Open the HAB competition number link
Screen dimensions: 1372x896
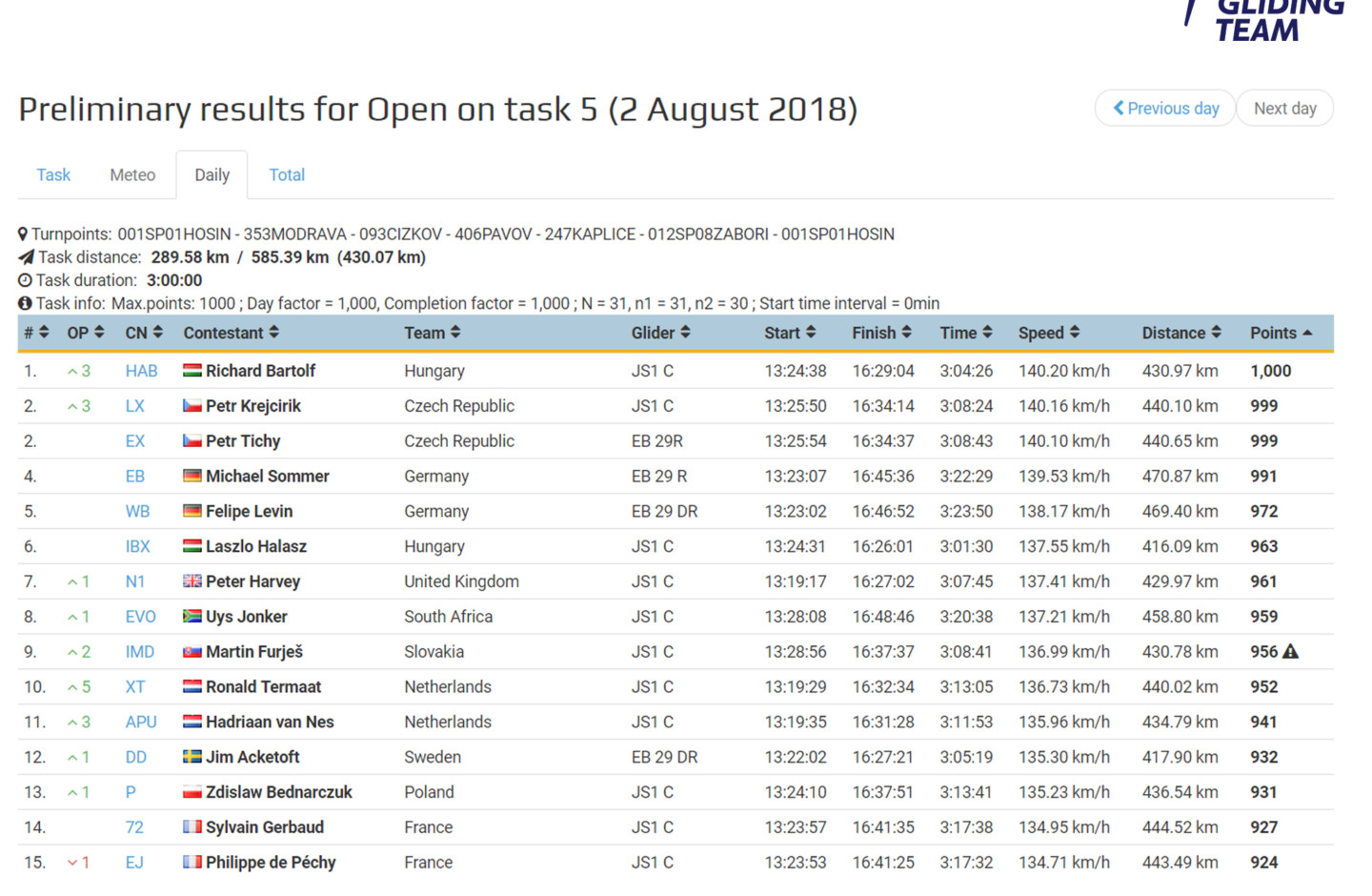[x=141, y=371]
